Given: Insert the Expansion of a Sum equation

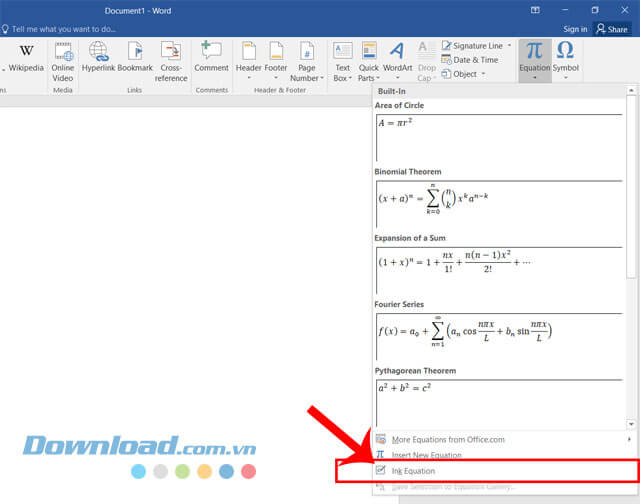Looking at the screenshot, I should [x=499, y=270].
